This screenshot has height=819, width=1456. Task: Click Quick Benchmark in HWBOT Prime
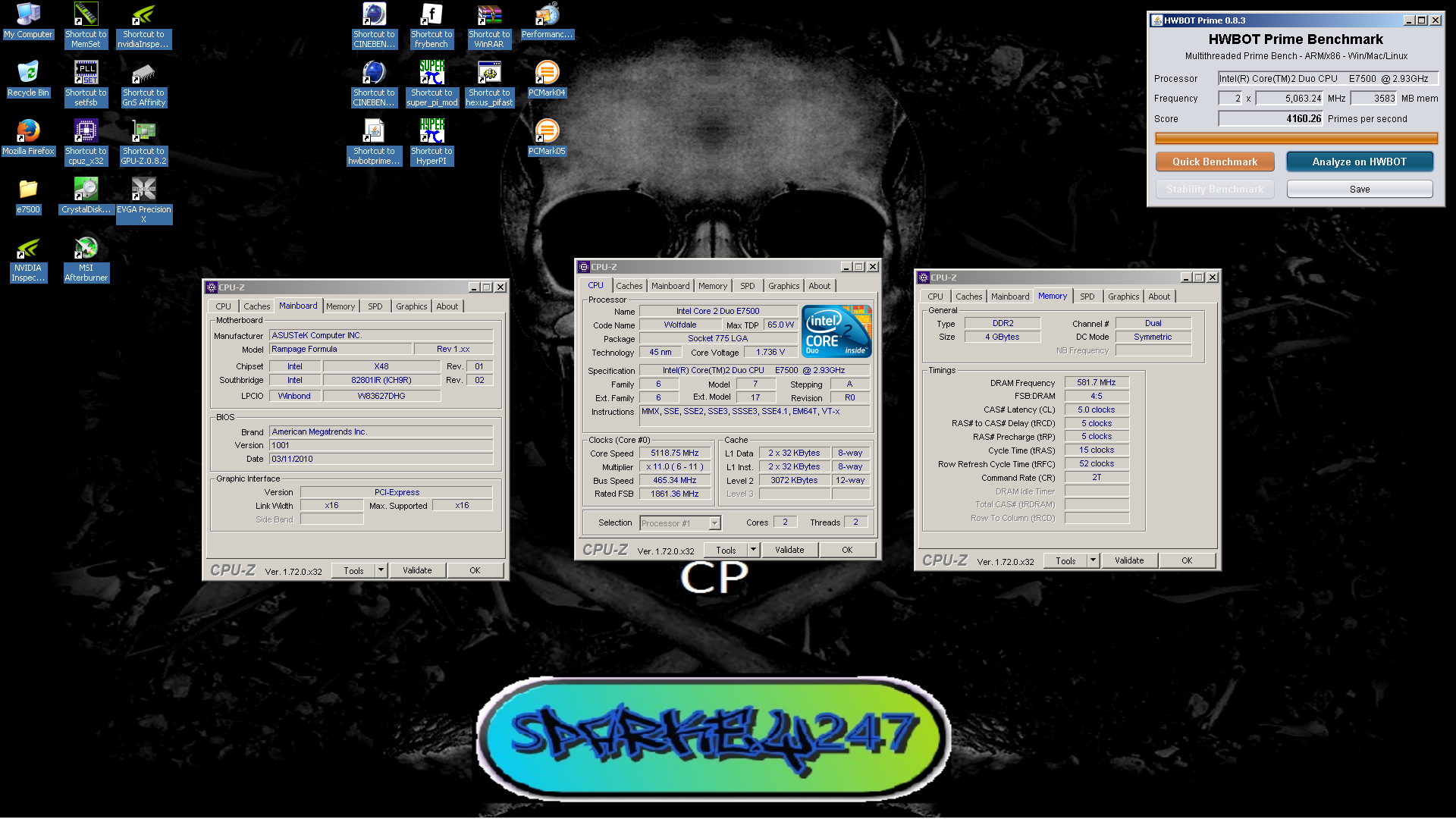[1215, 162]
